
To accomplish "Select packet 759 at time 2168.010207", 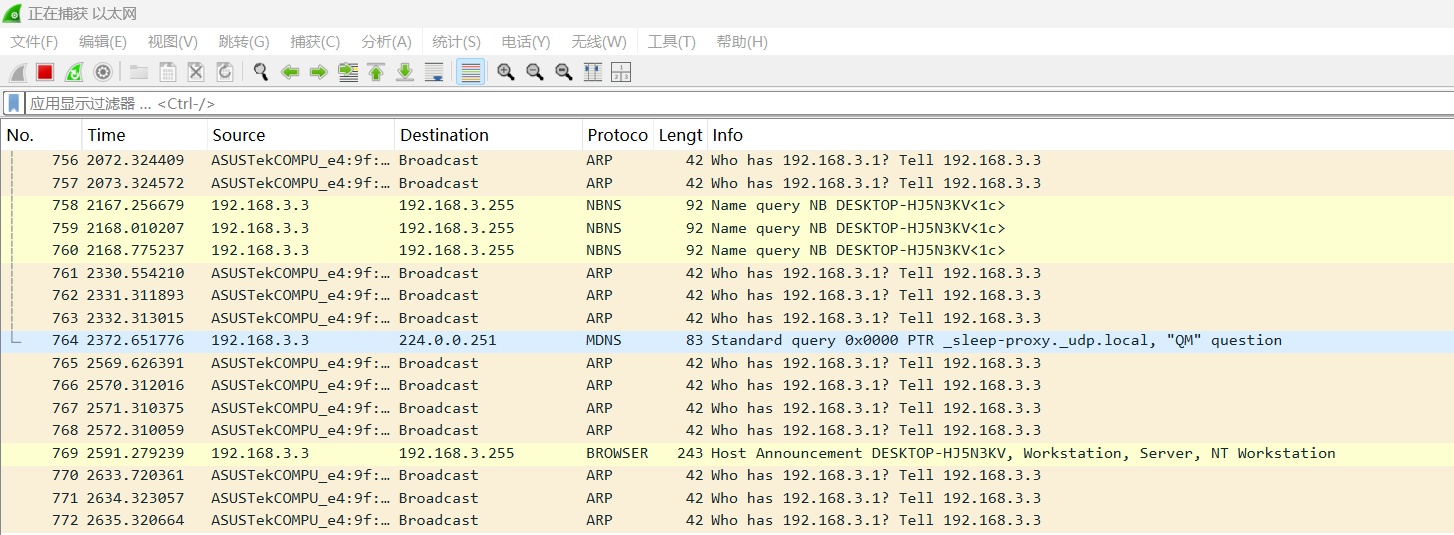I will [x=727, y=228].
